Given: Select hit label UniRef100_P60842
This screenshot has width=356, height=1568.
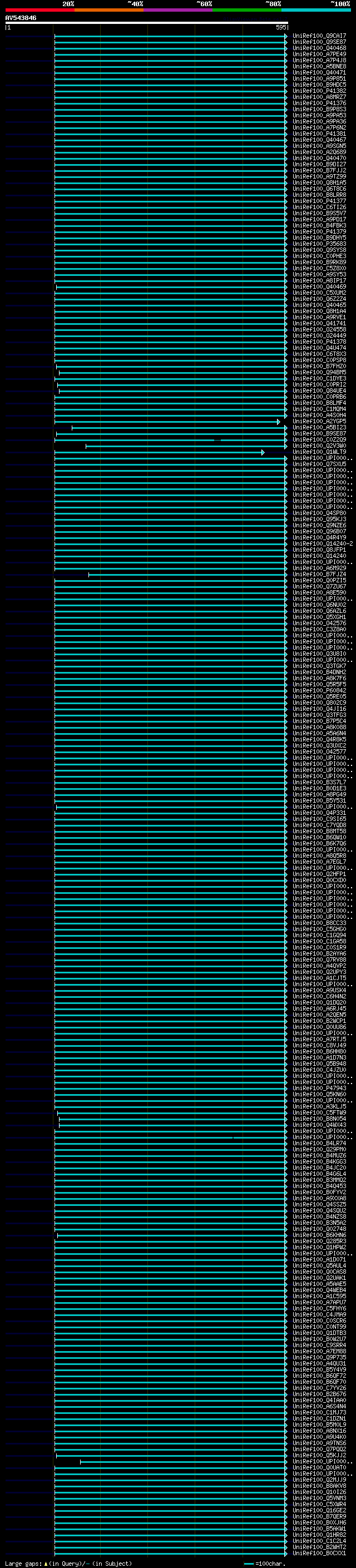Looking at the screenshot, I should point(319,691).
